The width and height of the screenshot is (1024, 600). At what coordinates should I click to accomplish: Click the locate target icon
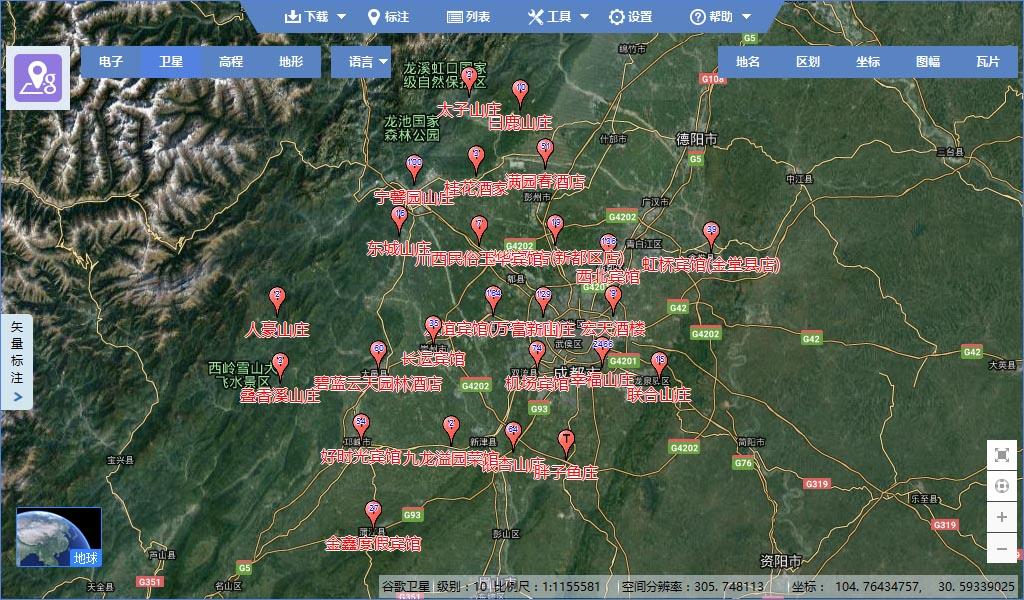[1002, 486]
